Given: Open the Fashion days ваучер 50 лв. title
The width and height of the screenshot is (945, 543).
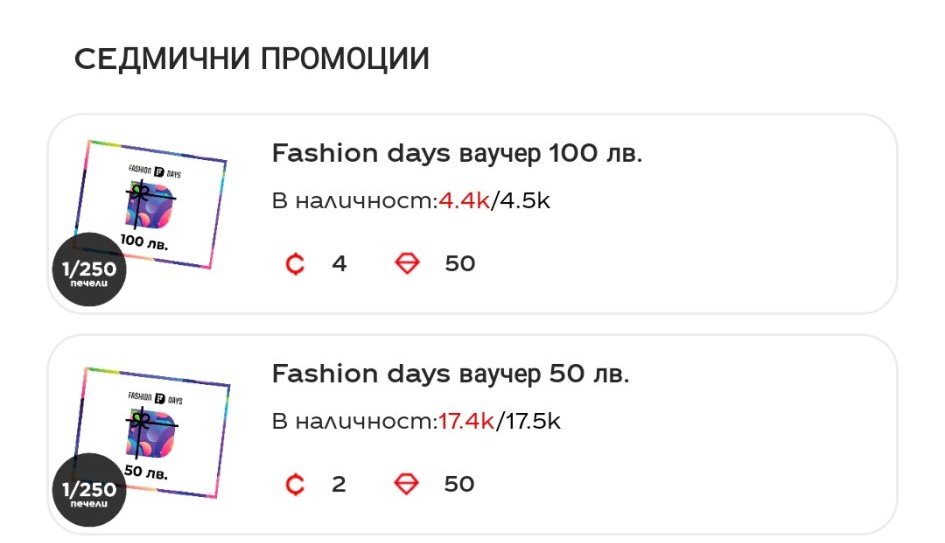Looking at the screenshot, I should [x=450, y=374].
